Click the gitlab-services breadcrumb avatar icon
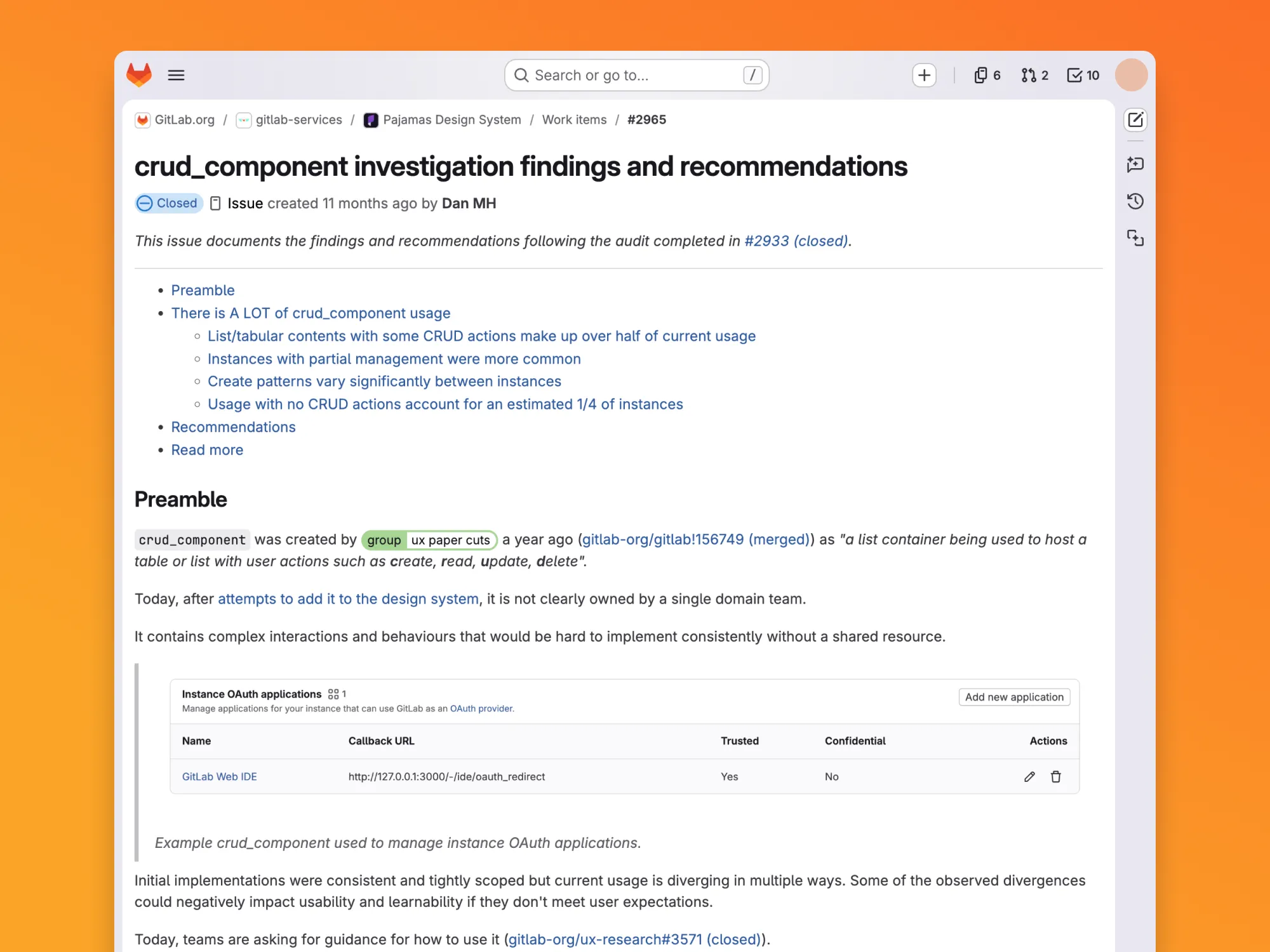This screenshot has height=952, width=1270. [244, 120]
